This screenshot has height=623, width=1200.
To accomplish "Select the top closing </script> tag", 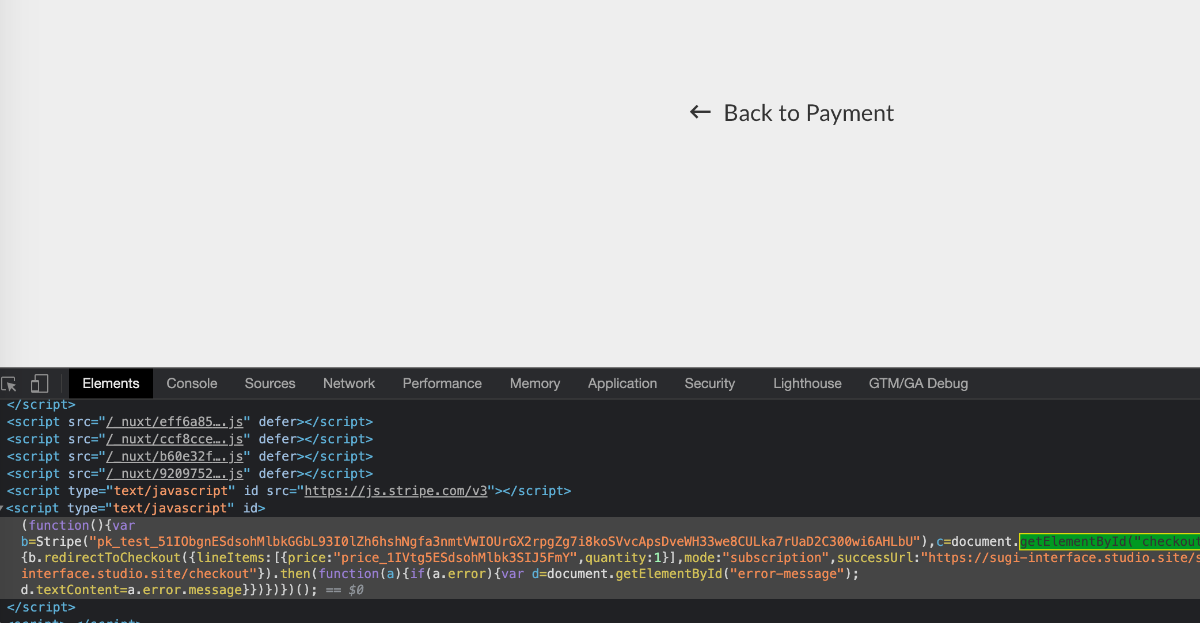I will click(41, 405).
